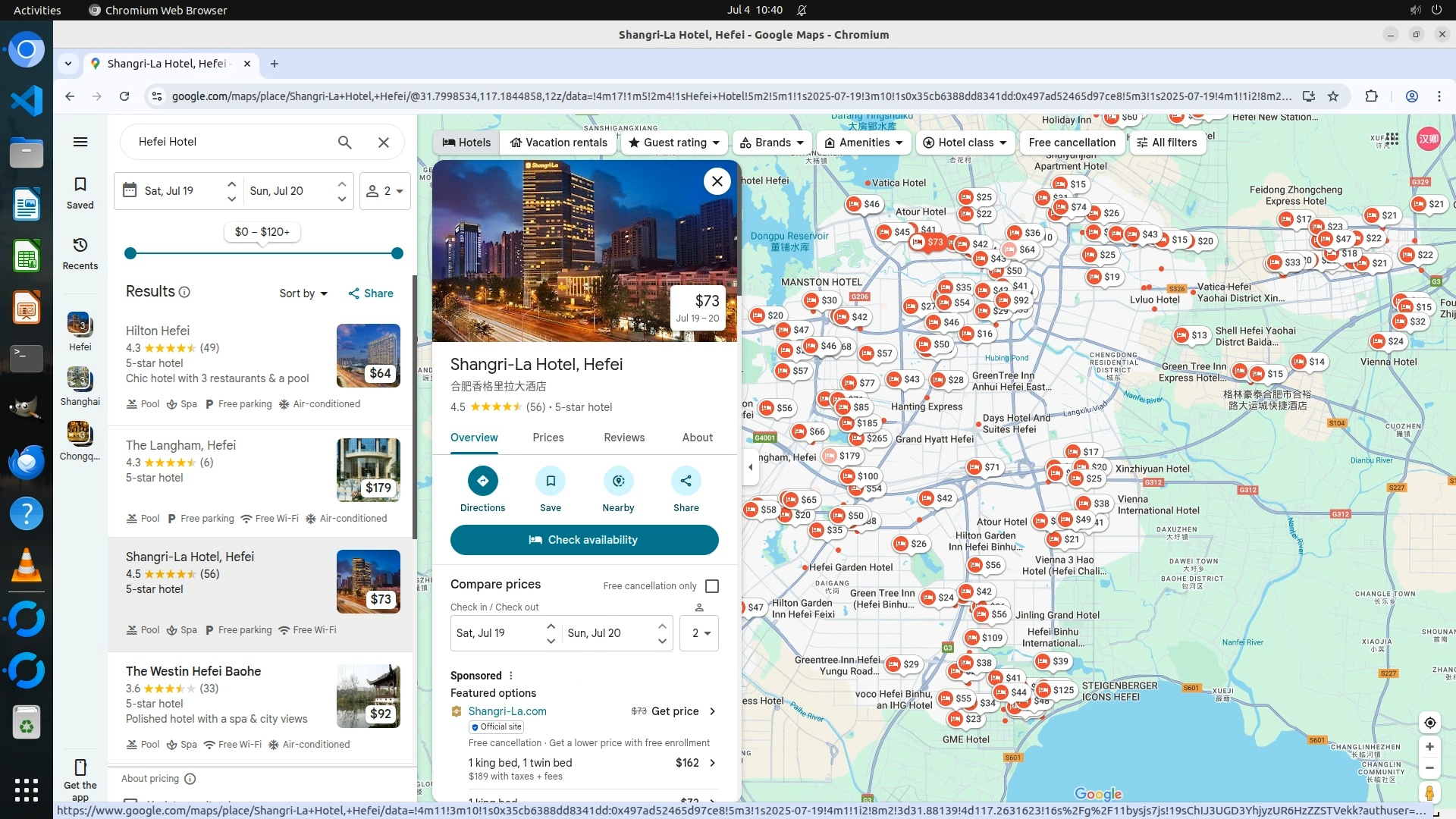Zoom in on the map
The width and height of the screenshot is (1456, 819).
[1429, 747]
